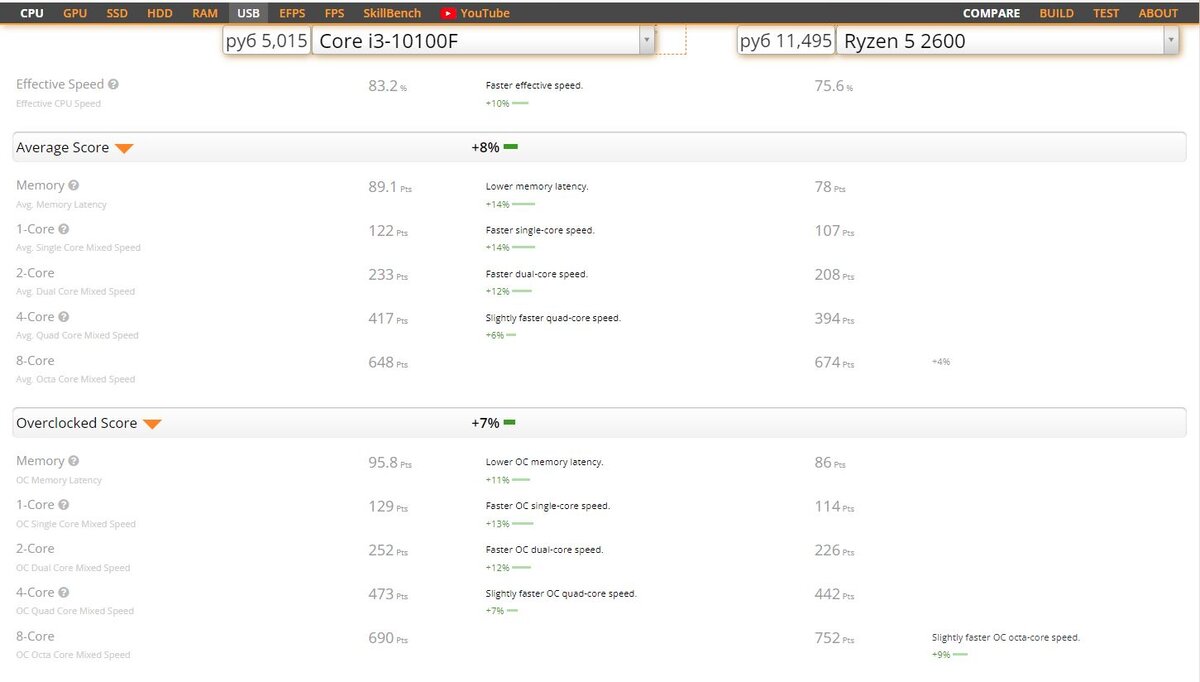Click the 752 Pts OC 8-Core score
Viewport: 1200px width, 682px height.
point(834,638)
